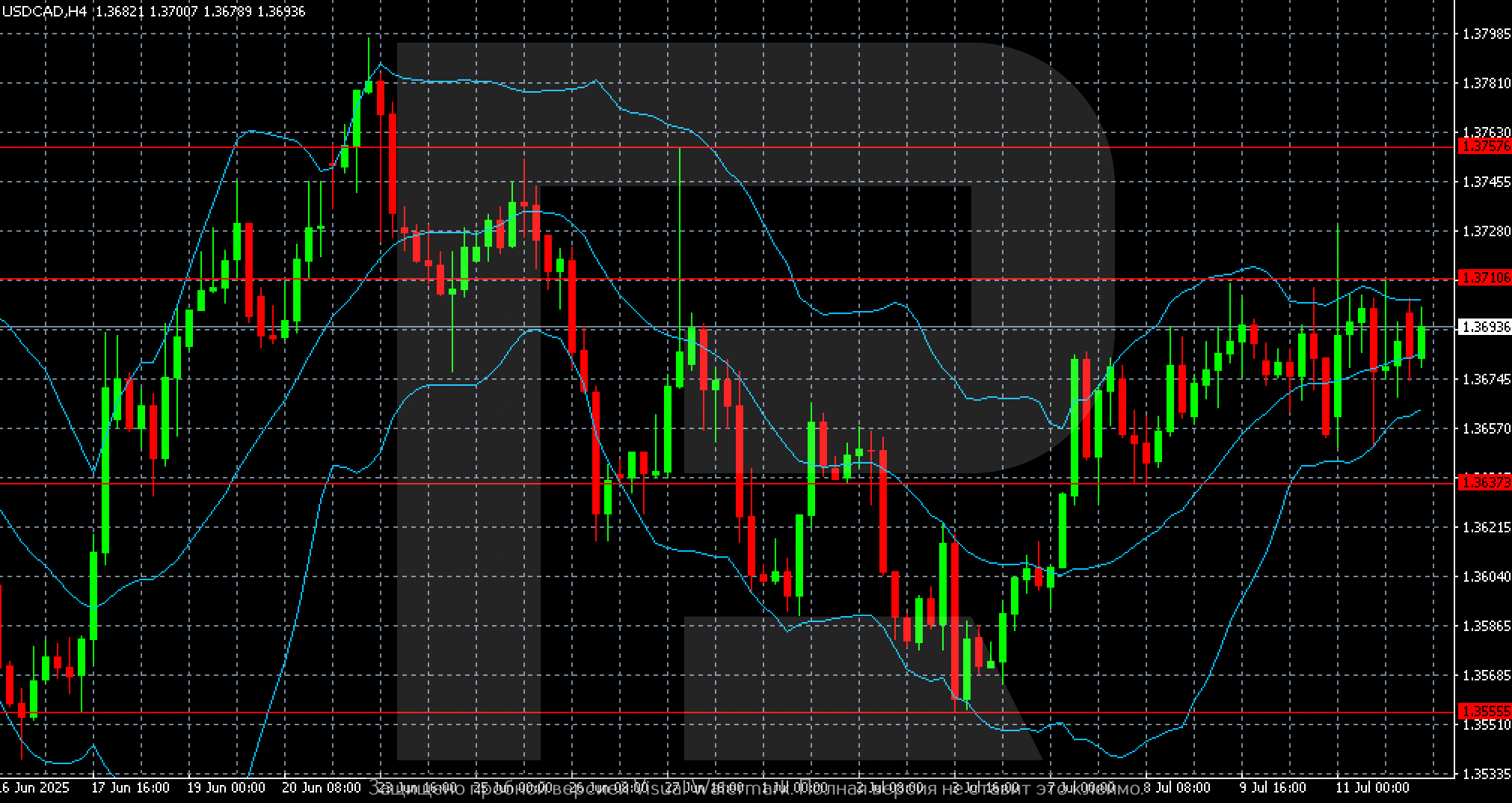Click the 17 Jun 16:00 time label
The width and height of the screenshot is (1512, 803).
pyautogui.click(x=130, y=788)
